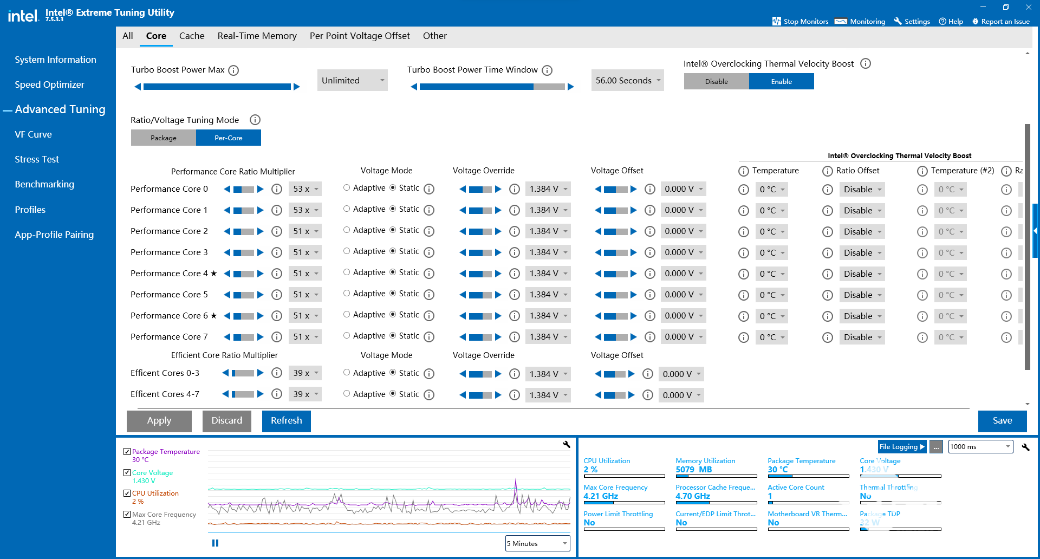Show info for Turbo Boost Power Time Window
1040x559 pixels.
[547, 70]
